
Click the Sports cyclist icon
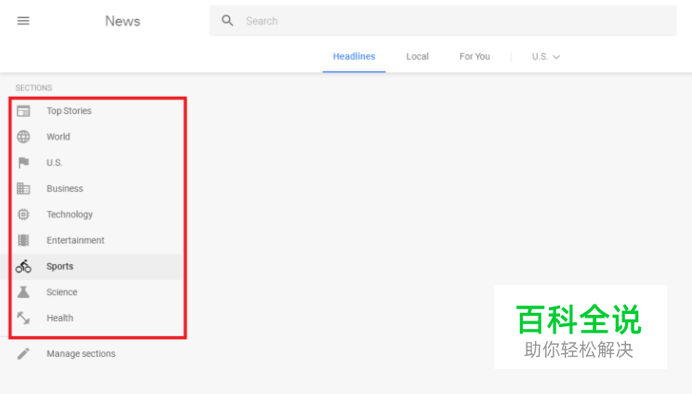pos(23,266)
